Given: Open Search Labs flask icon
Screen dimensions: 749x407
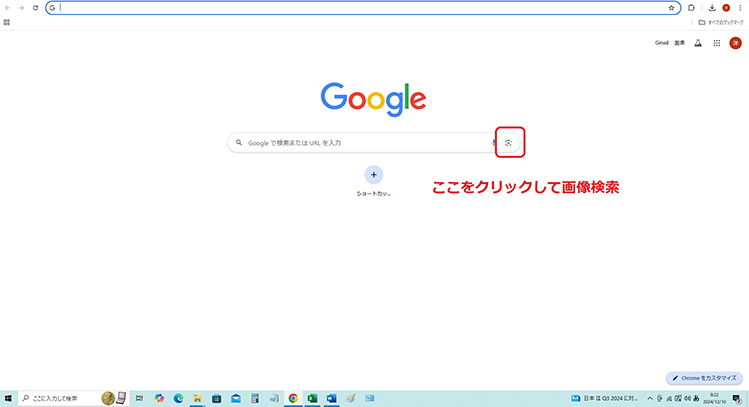Looking at the screenshot, I should coord(698,43).
